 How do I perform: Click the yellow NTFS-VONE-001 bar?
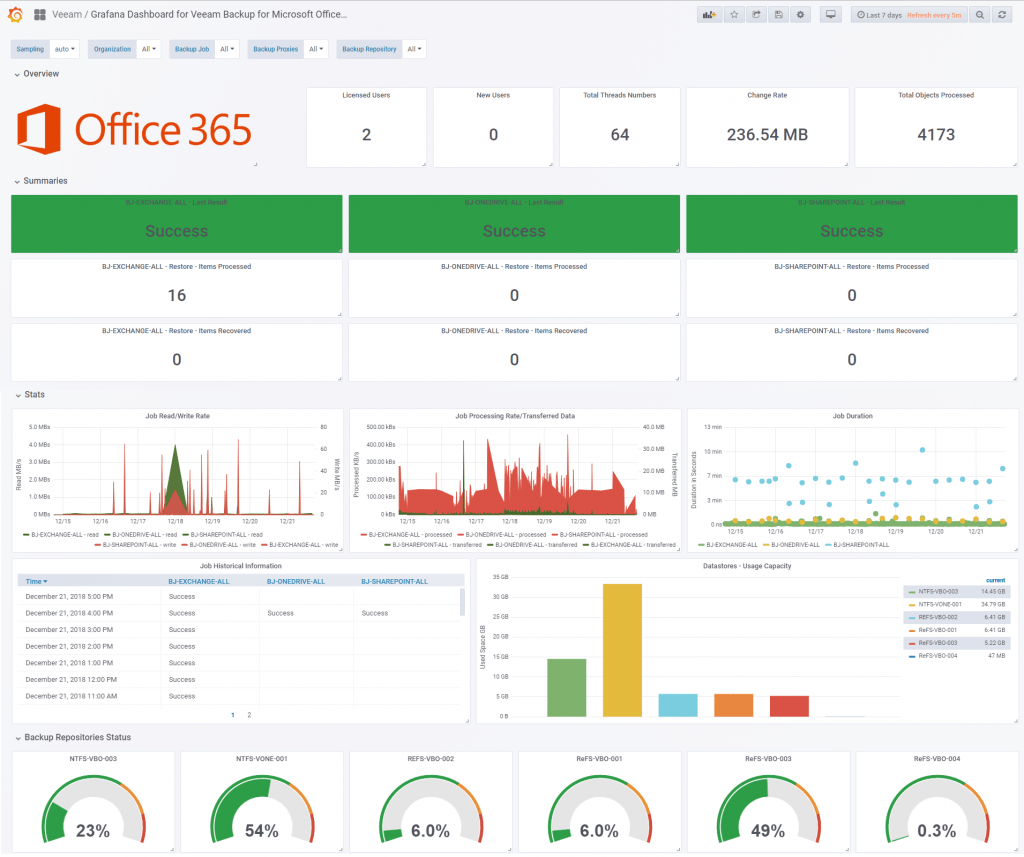[622, 651]
